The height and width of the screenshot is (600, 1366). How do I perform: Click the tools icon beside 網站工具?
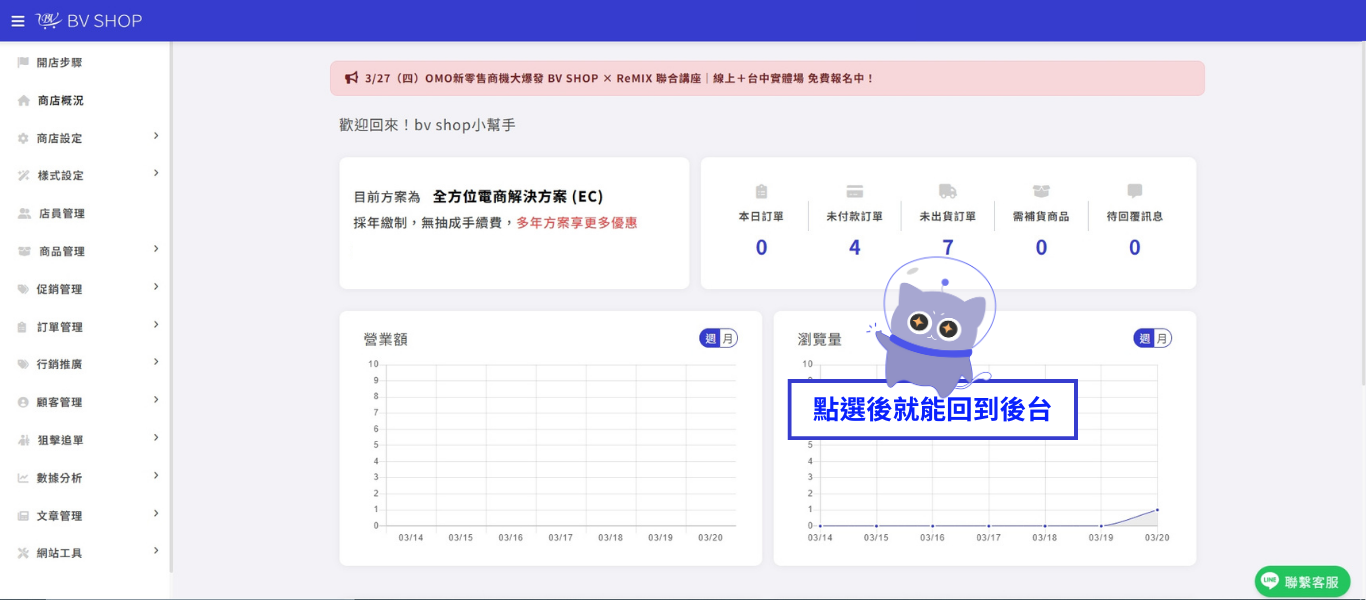[23, 553]
